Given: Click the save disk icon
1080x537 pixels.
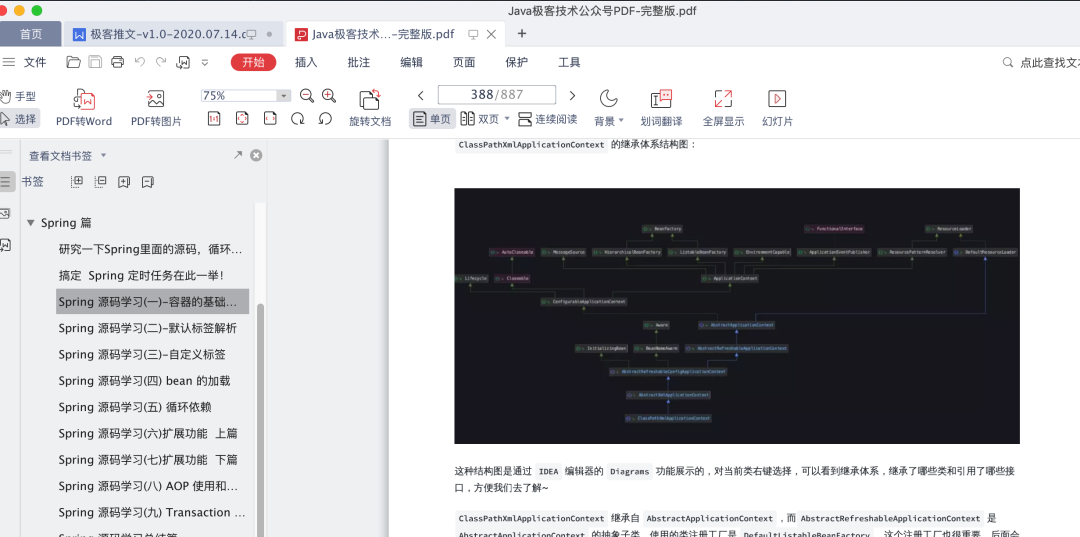Looking at the screenshot, I should (x=95, y=62).
